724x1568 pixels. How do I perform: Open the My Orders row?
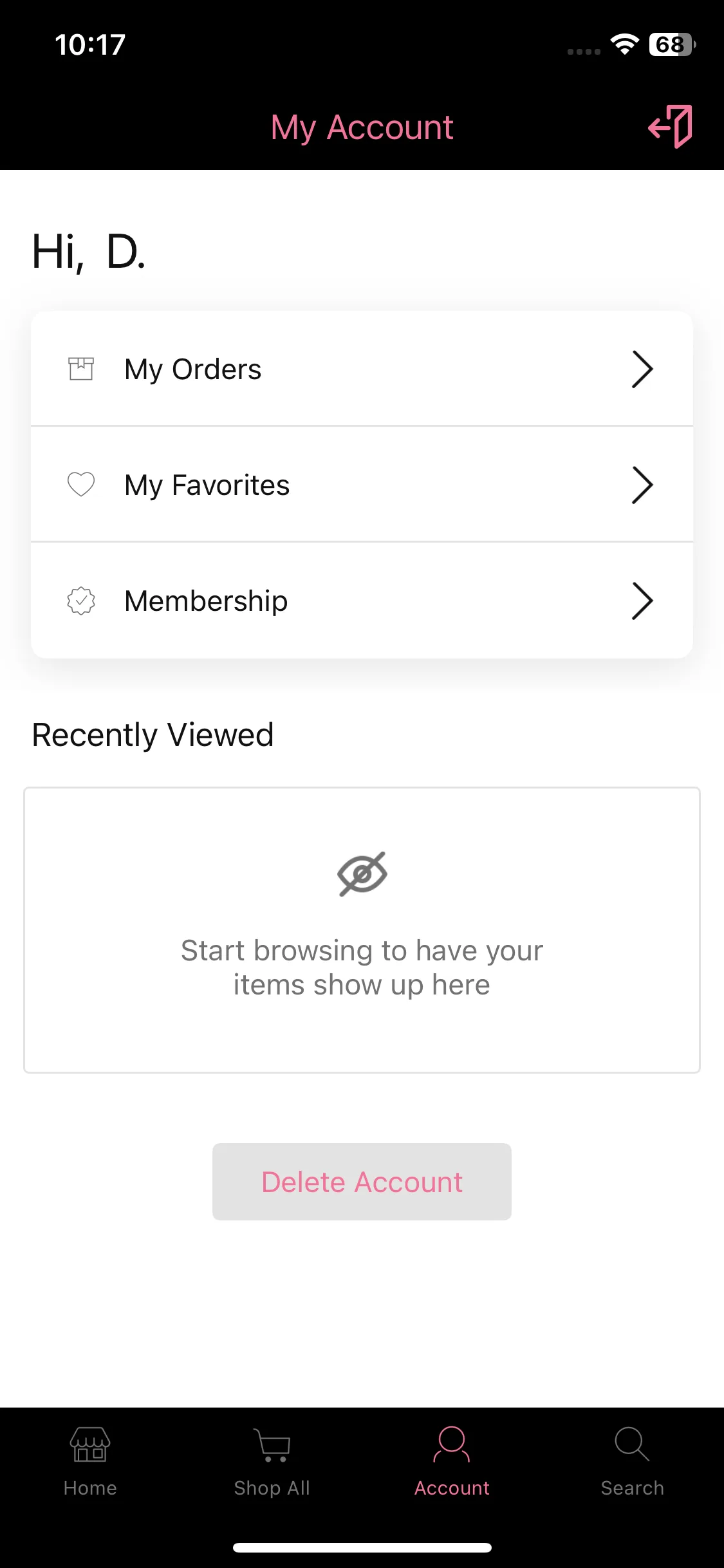362,369
